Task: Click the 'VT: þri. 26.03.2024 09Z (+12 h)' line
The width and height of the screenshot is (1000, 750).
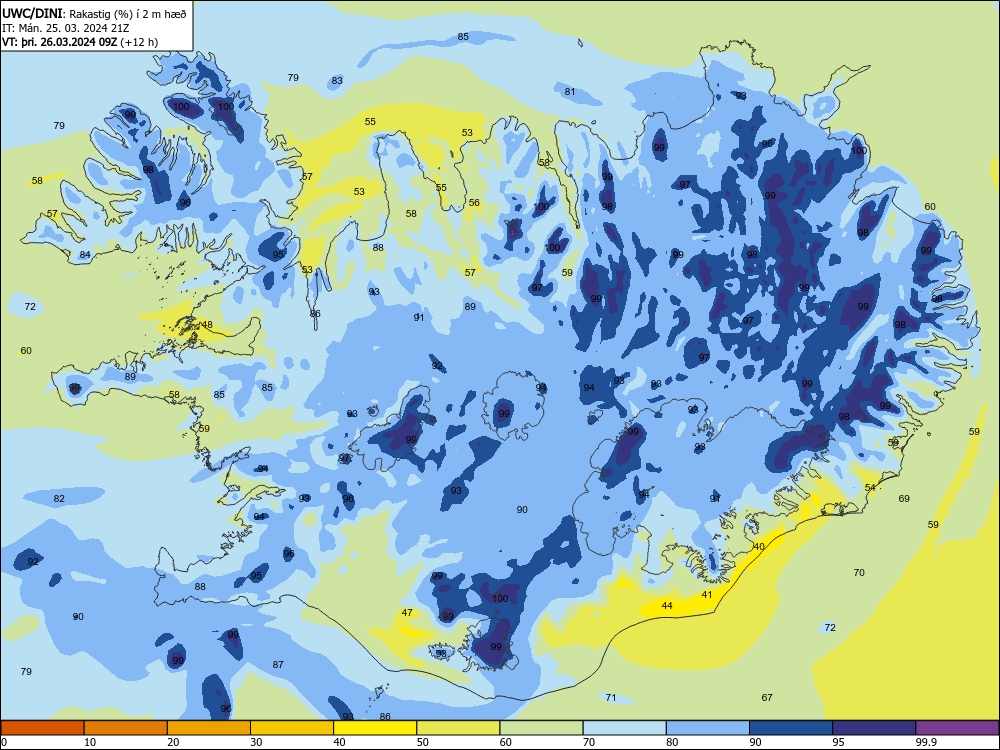Action: coord(80,42)
